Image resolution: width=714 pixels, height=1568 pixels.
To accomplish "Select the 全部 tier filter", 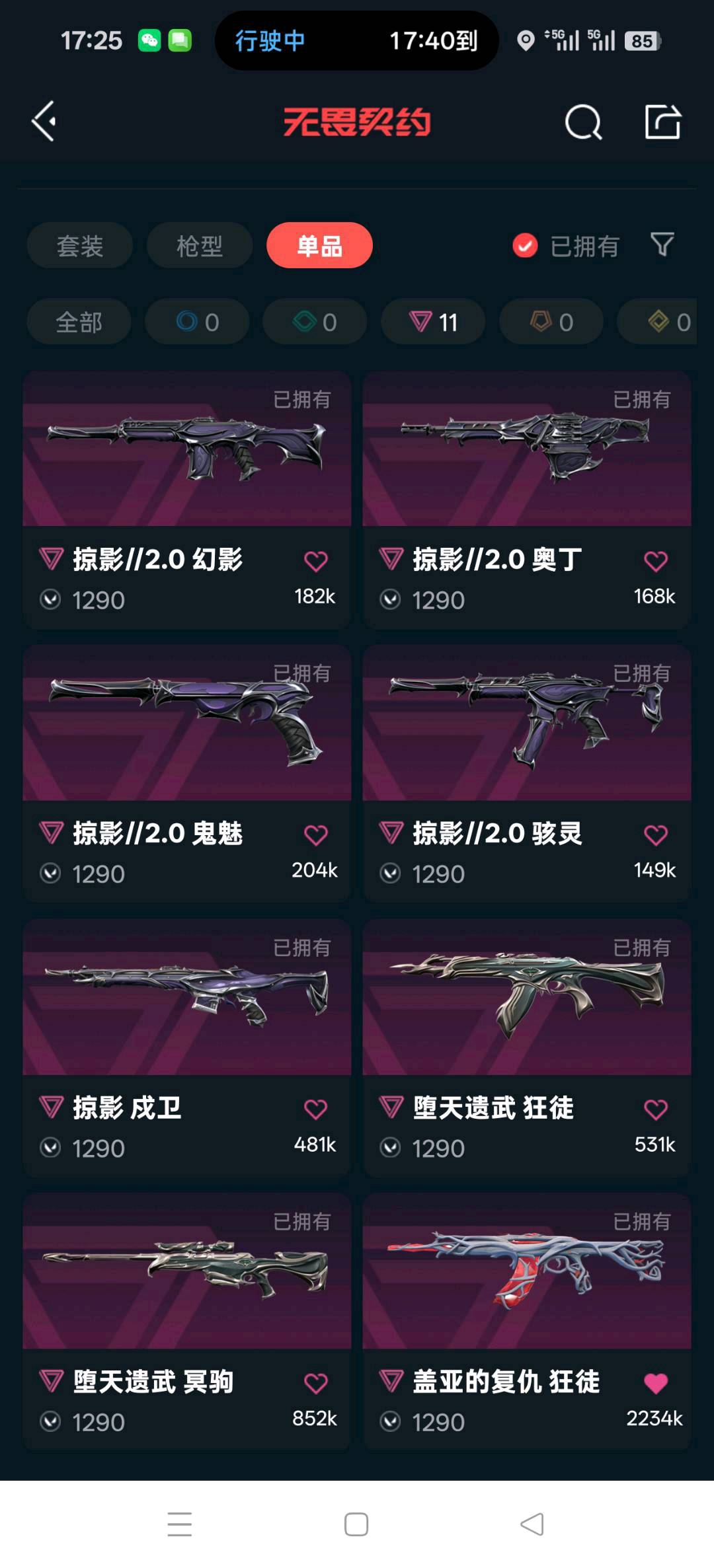I will coord(79,322).
